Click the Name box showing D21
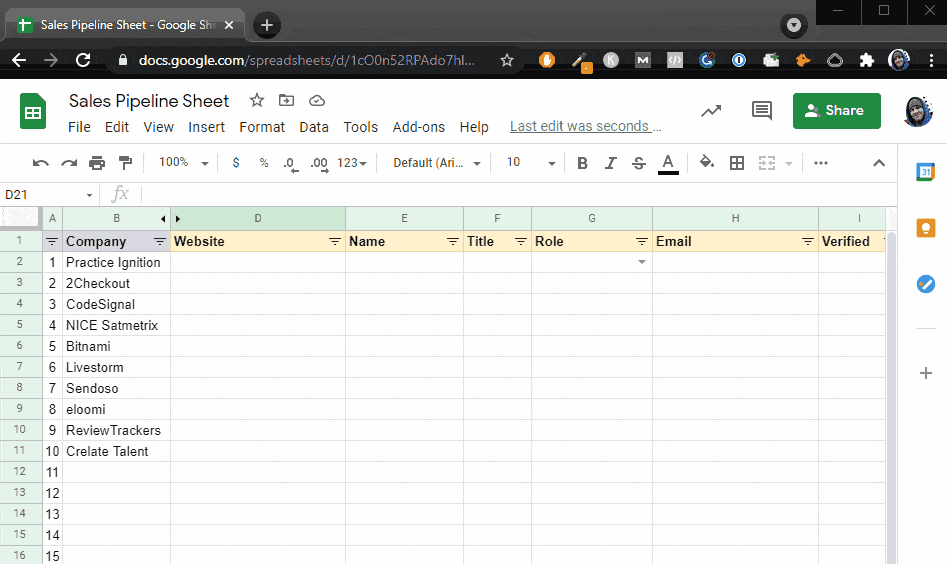The image size is (947, 564). coord(42,195)
